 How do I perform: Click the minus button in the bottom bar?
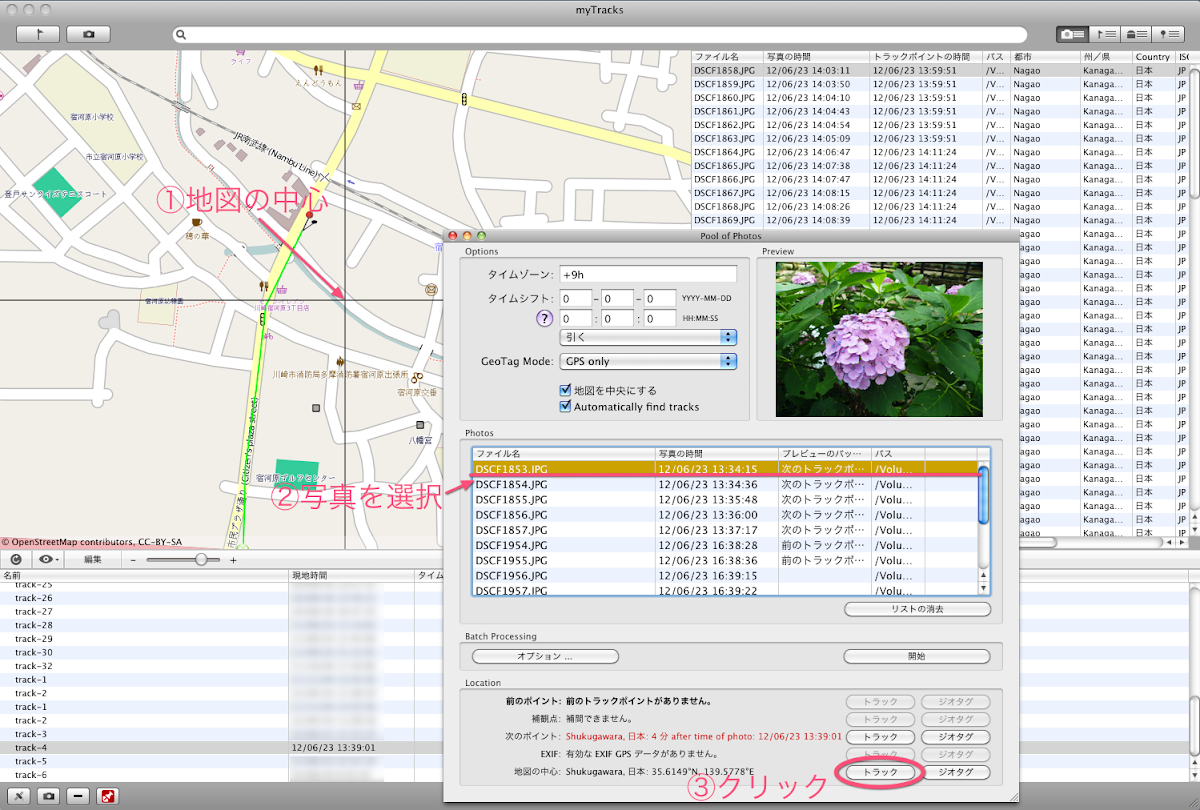click(x=77, y=797)
